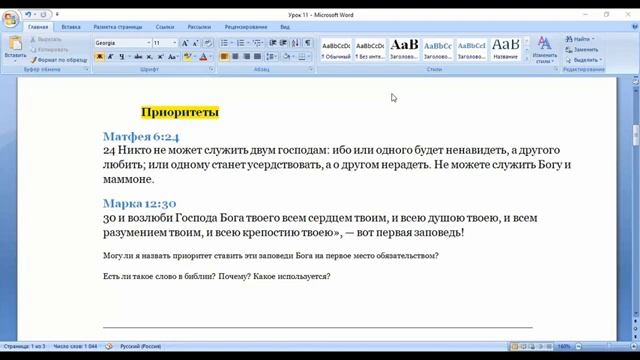Select Align Right paragraph button
Image resolution: width=640 pixels, height=360 pixels.
coord(247,57)
